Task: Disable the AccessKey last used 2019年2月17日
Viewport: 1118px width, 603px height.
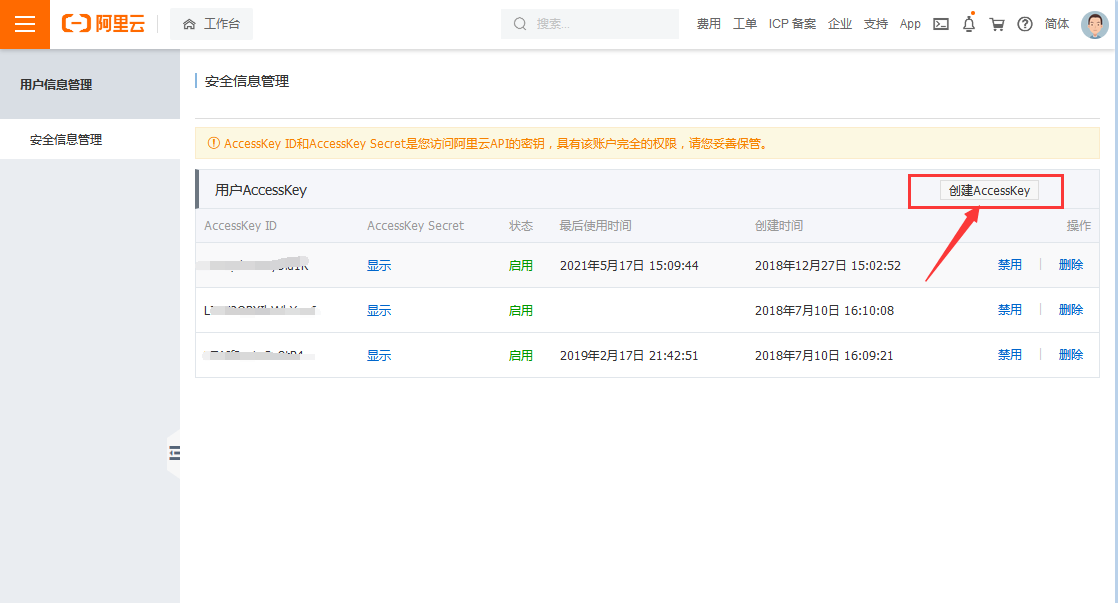Action: [1009, 355]
